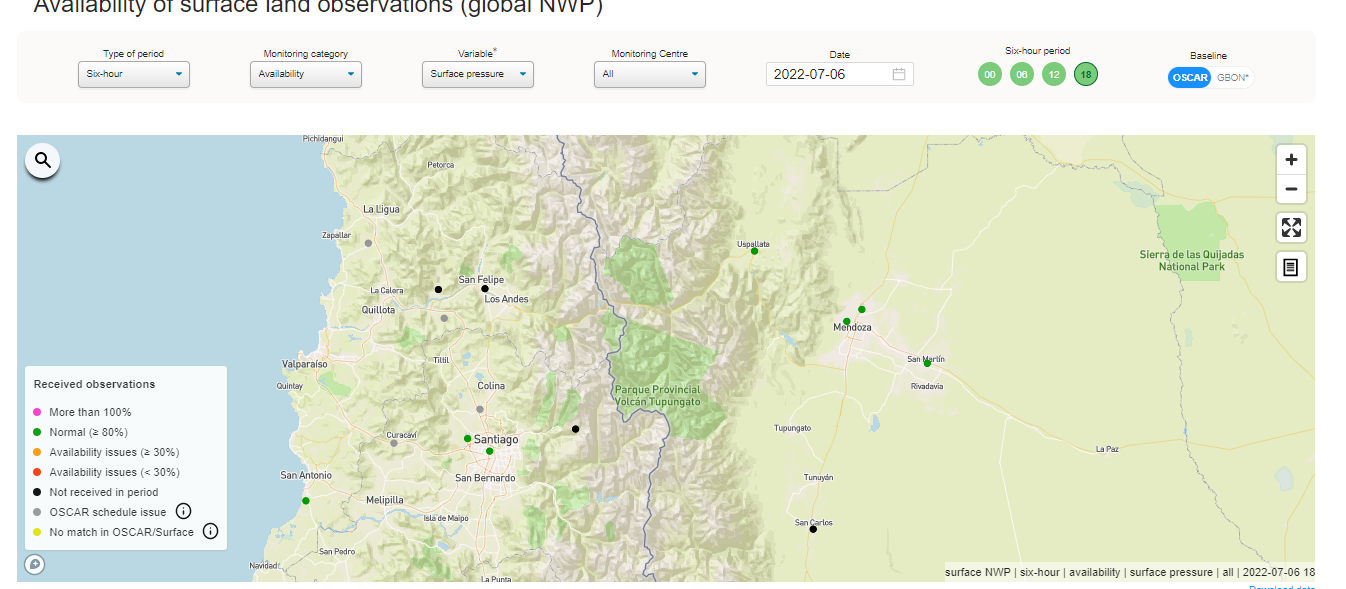Image resolution: width=1346 pixels, height=589 pixels.
Task: Click the legend document icon on map
Action: click(x=1291, y=267)
